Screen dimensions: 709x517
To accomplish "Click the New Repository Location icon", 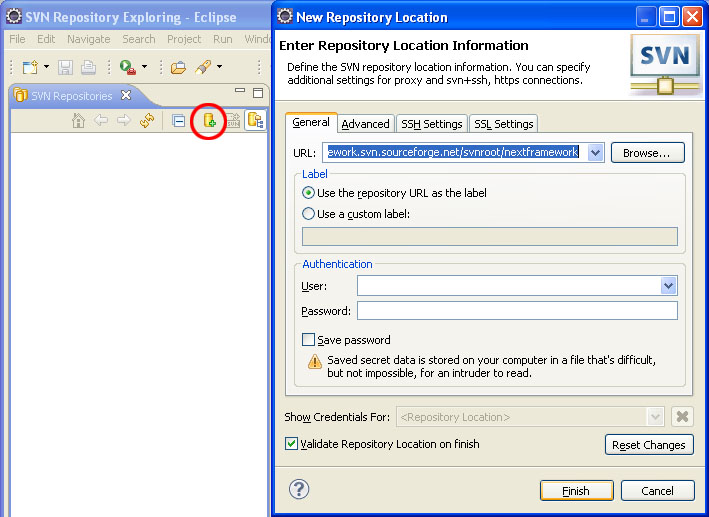I will coord(209,120).
